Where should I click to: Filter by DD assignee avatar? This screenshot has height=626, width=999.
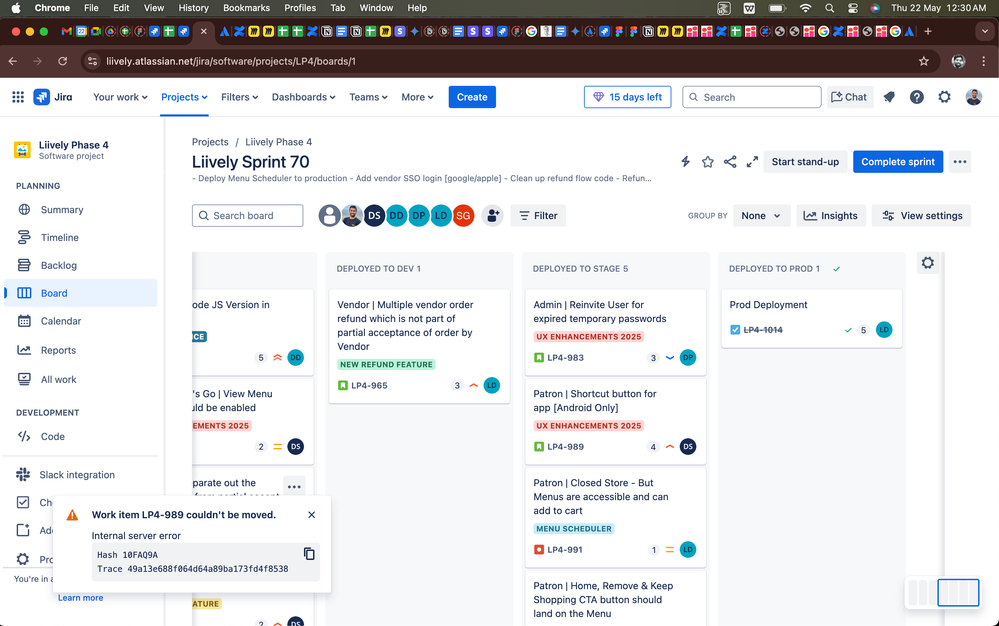tap(396, 216)
